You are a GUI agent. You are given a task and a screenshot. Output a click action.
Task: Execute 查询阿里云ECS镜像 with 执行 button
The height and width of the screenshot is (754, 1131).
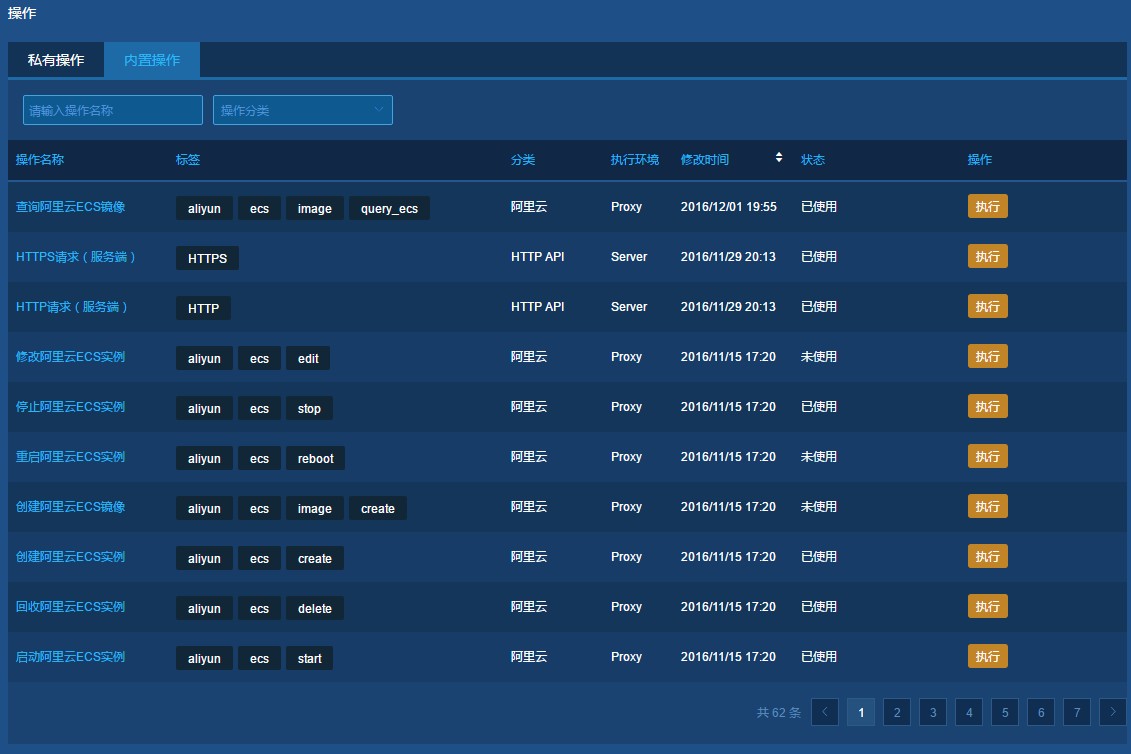pyautogui.click(x=987, y=206)
